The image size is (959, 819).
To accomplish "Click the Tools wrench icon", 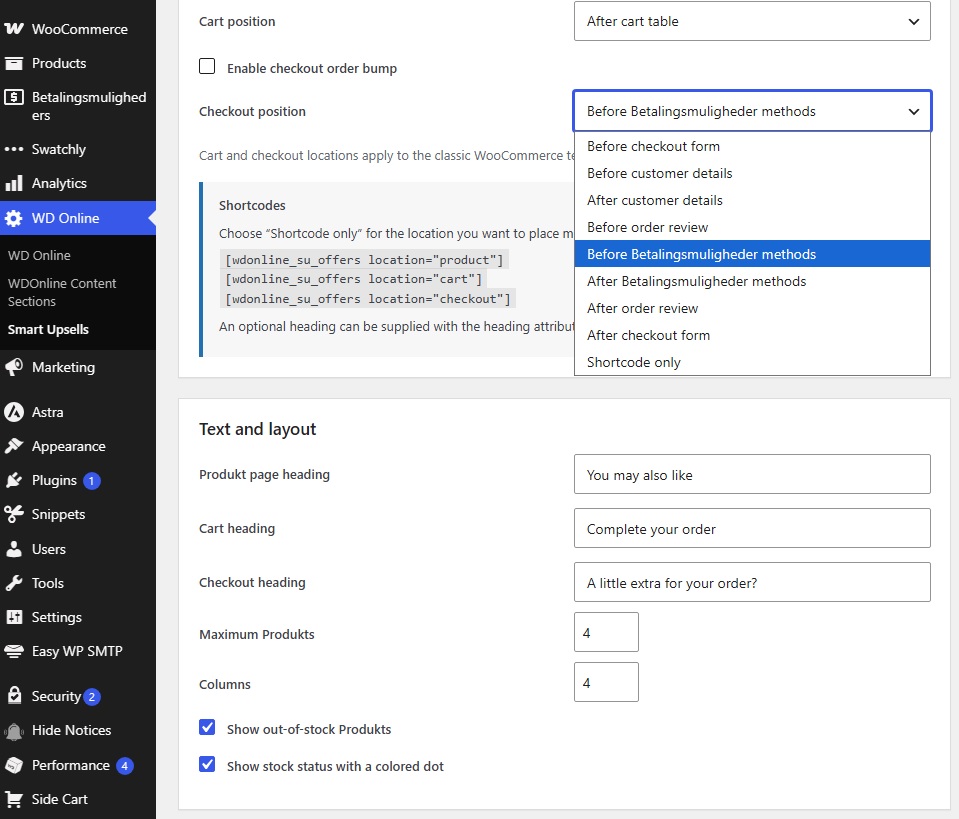I will pyautogui.click(x=13, y=583).
